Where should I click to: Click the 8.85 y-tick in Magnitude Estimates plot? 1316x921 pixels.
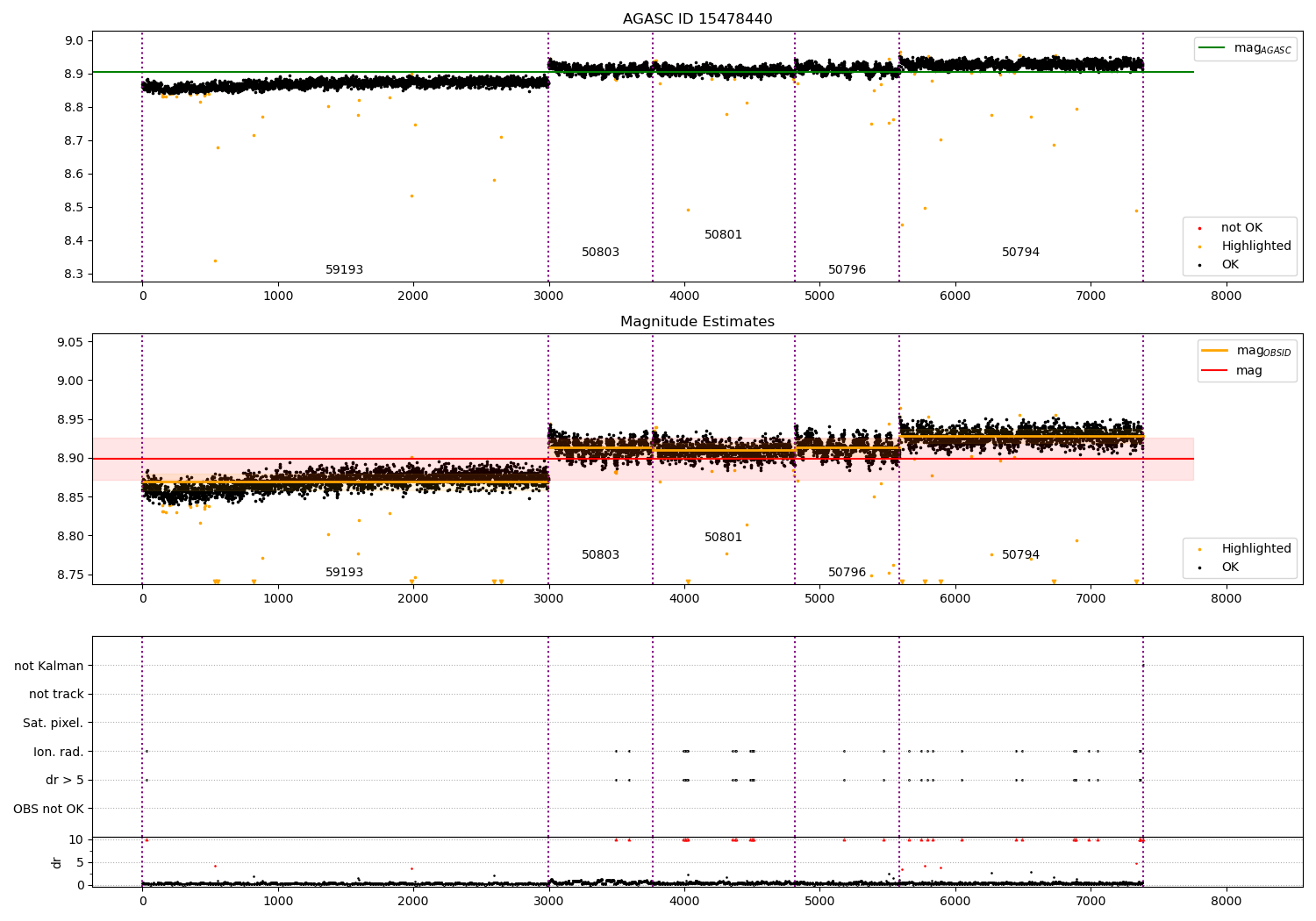[x=71, y=497]
